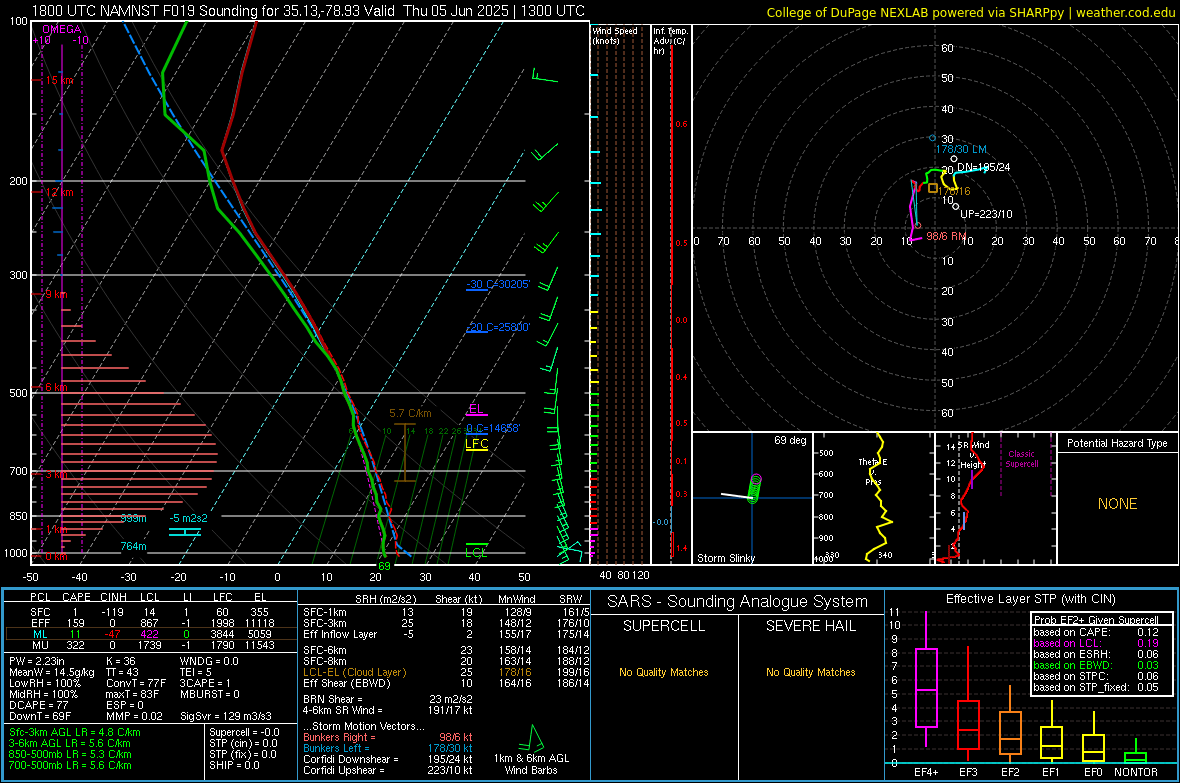Click the SigSvr = 129 m3/s3 value

(226, 716)
